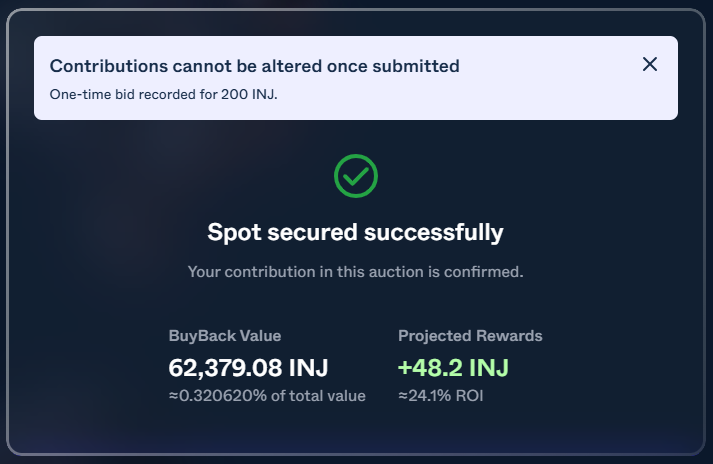Select the green +48.2 INJ rewards figure
Viewport: 713px width, 464px height.
point(453,367)
